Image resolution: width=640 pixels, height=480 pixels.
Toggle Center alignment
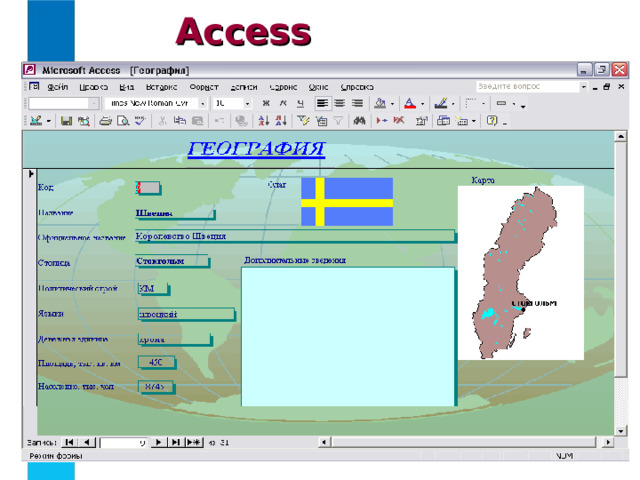[340, 103]
